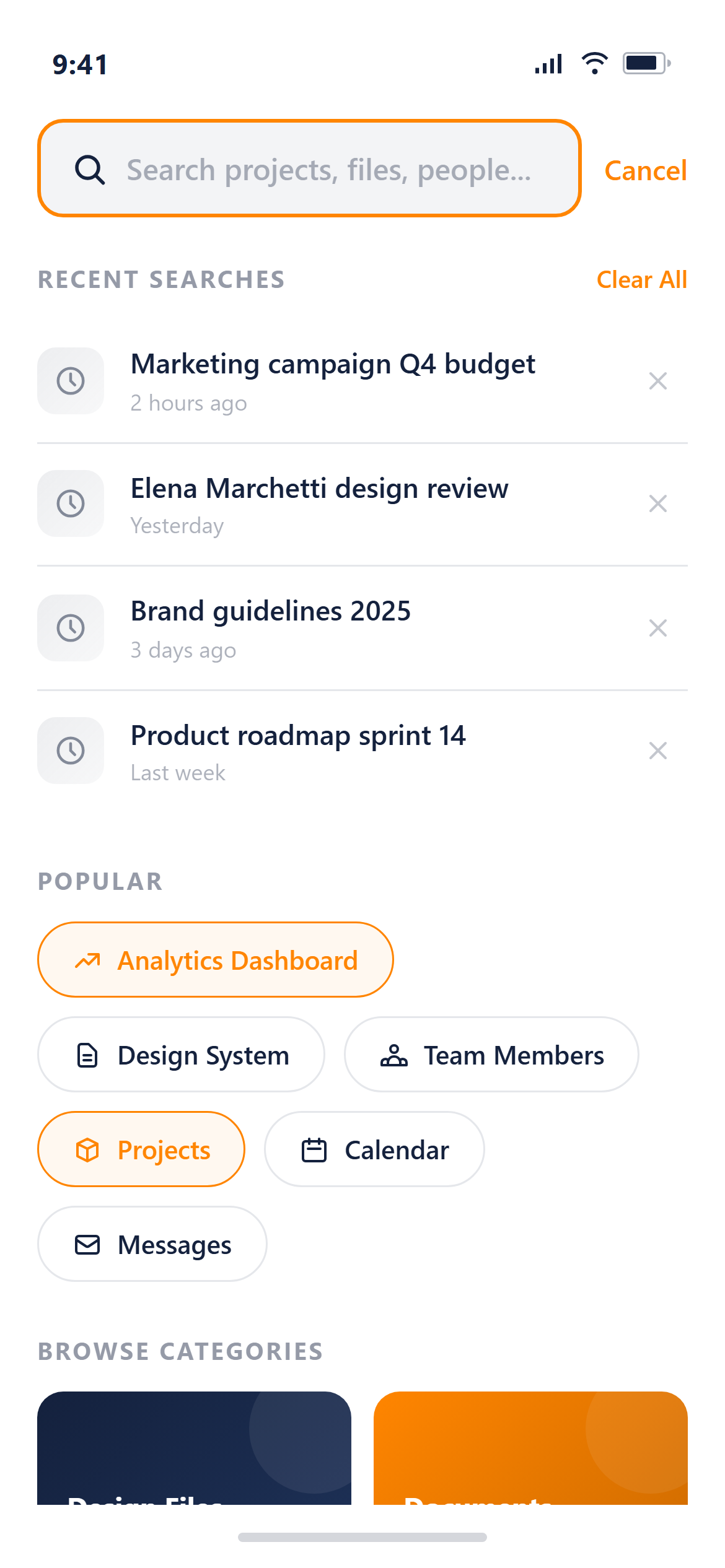Dismiss Product roadmap sprint 14 entry
The height and width of the screenshot is (1568, 725).
point(657,751)
